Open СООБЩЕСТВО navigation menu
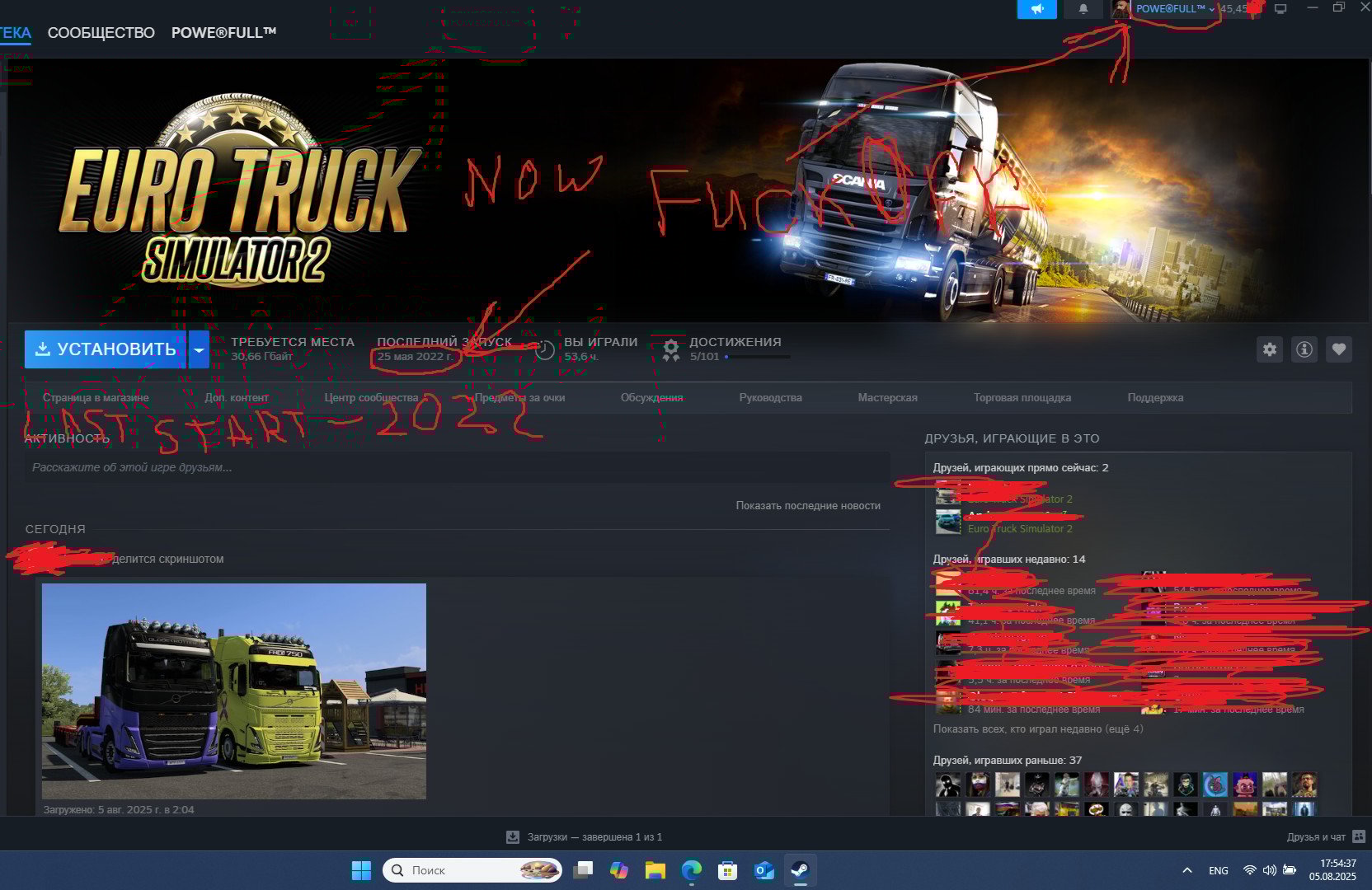The image size is (1372, 890). tap(101, 33)
